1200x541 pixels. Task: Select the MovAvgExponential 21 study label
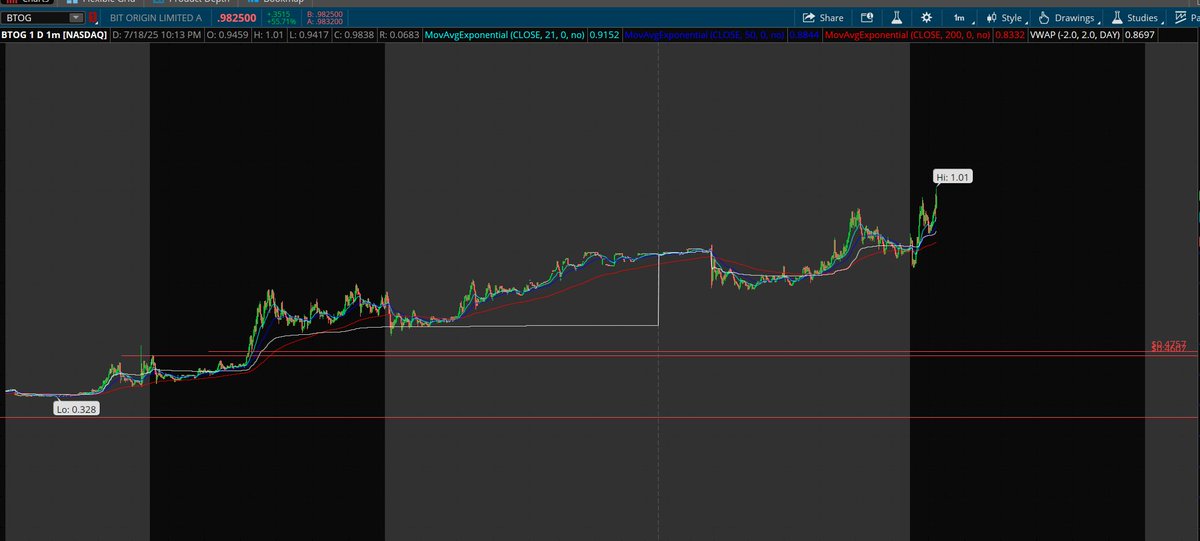click(x=503, y=34)
